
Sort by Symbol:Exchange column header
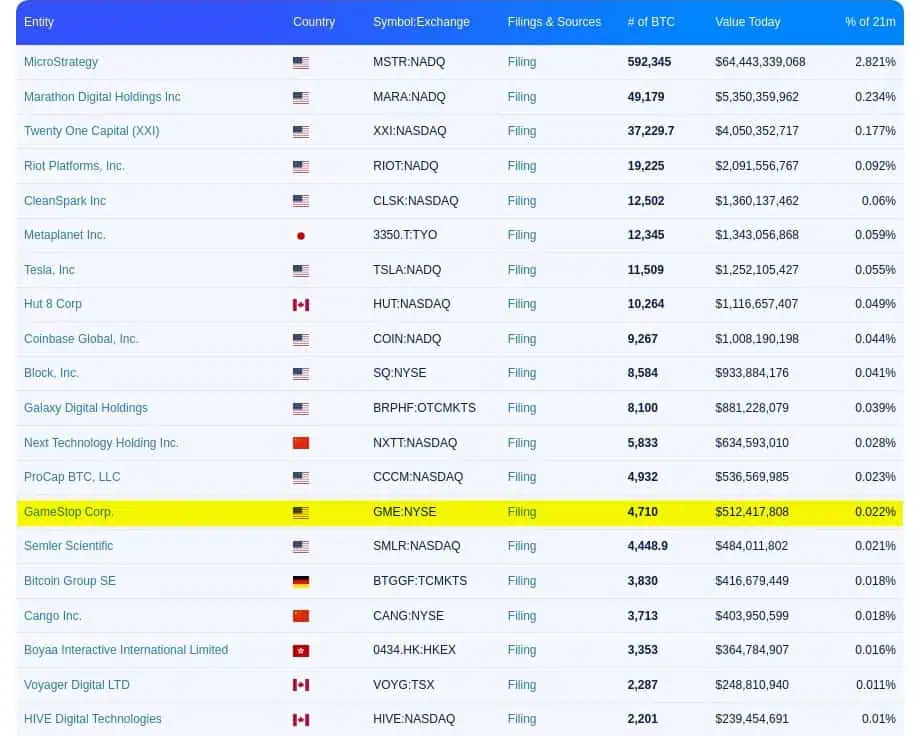(421, 22)
